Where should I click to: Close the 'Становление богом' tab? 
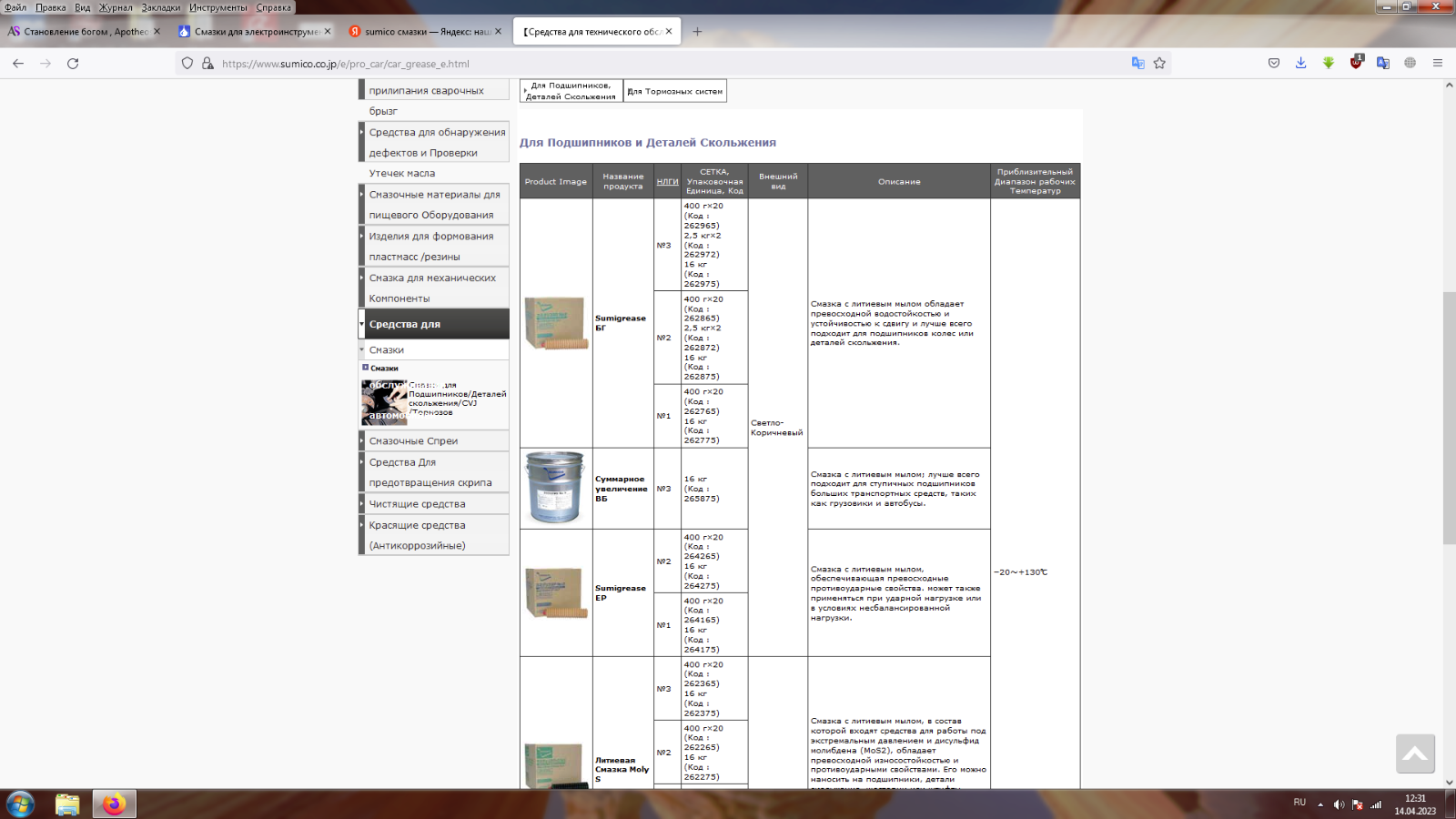[x=157, y=31]
